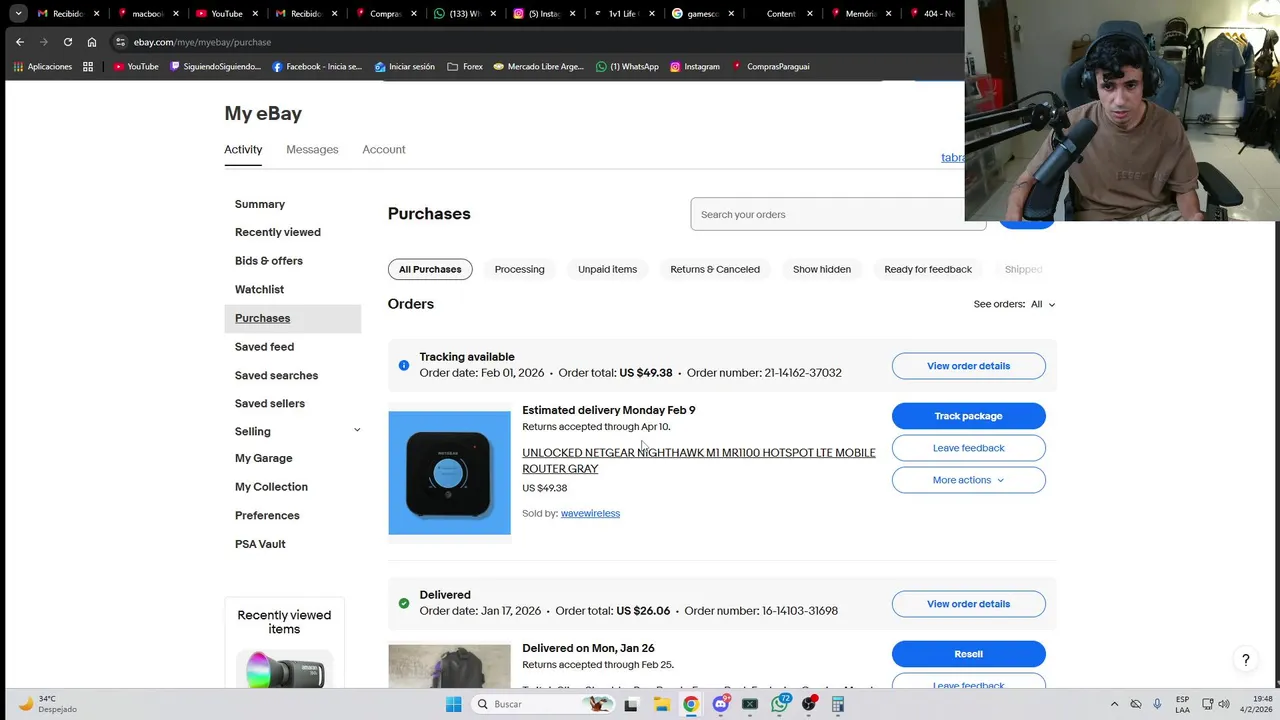Select the Ready for feedback filter chip
1280x720 pixels.
[928, 269]
